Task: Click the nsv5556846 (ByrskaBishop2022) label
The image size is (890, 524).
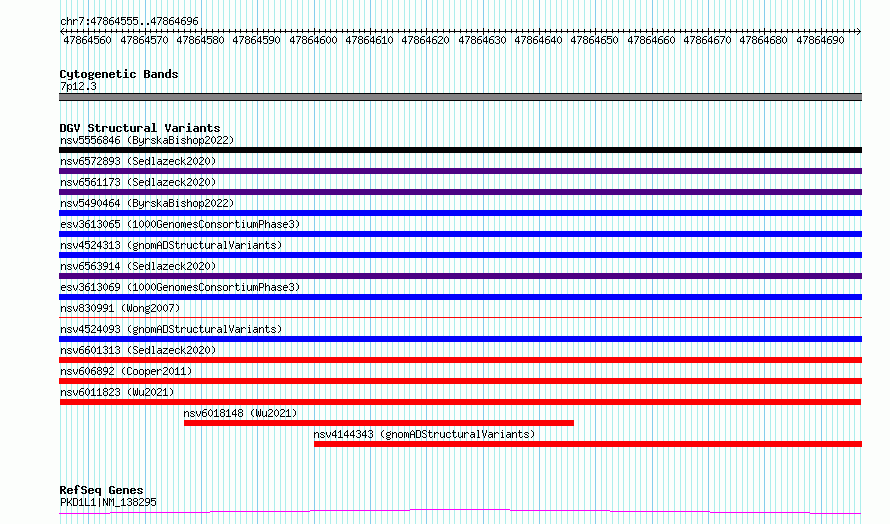Action: pos(147,140)
